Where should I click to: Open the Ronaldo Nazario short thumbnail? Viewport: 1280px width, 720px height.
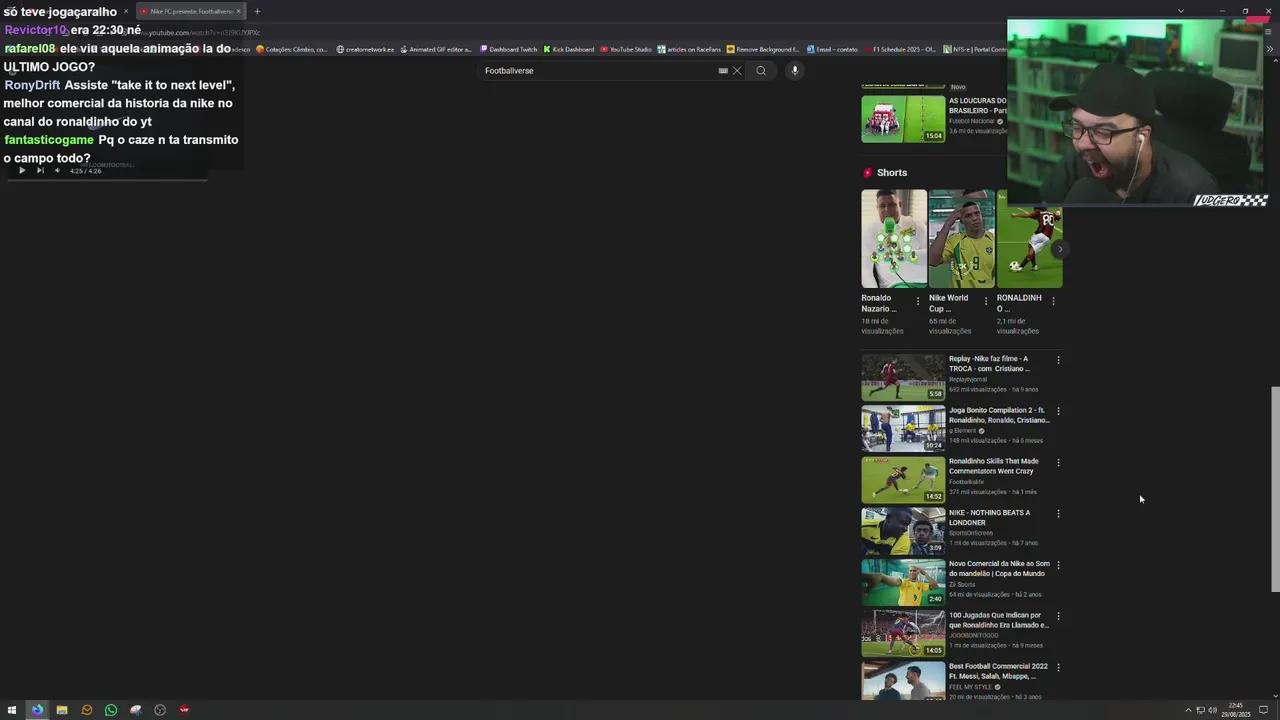[x=894, y=238]
